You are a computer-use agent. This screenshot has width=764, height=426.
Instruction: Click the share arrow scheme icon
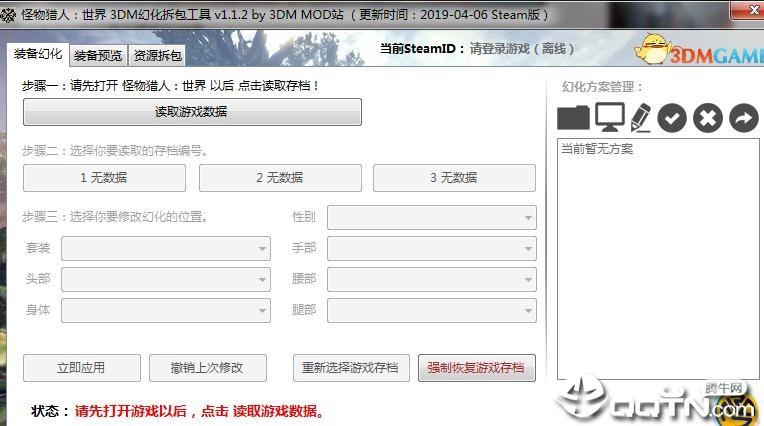point(744,118)
